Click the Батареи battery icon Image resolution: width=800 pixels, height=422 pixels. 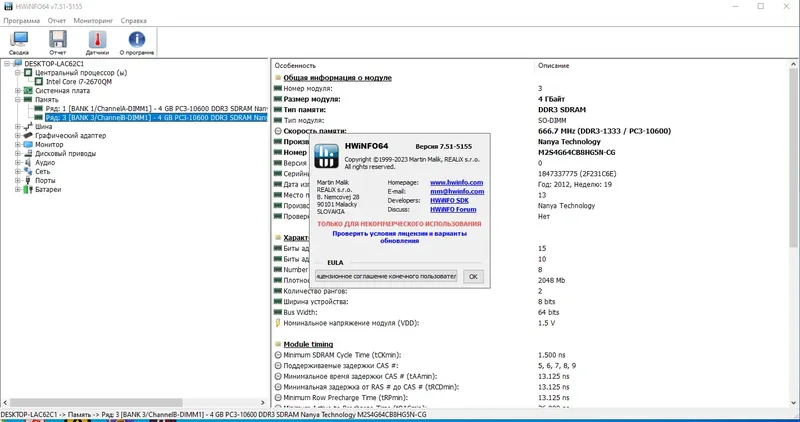[x=28, y=189]
